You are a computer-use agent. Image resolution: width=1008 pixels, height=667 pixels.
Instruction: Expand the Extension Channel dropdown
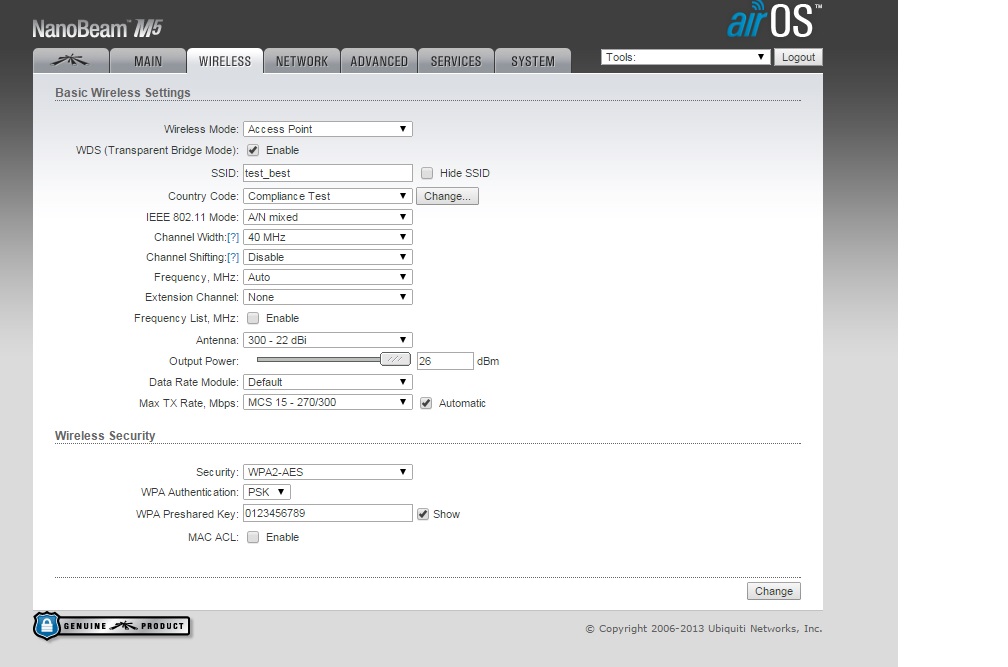[x=328, y=297]
